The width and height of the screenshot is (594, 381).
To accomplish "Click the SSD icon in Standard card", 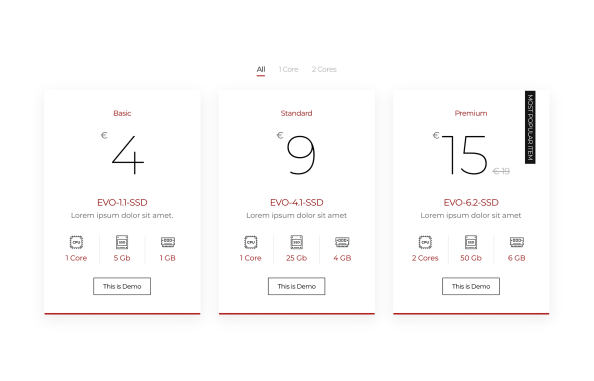I will 297,242.
